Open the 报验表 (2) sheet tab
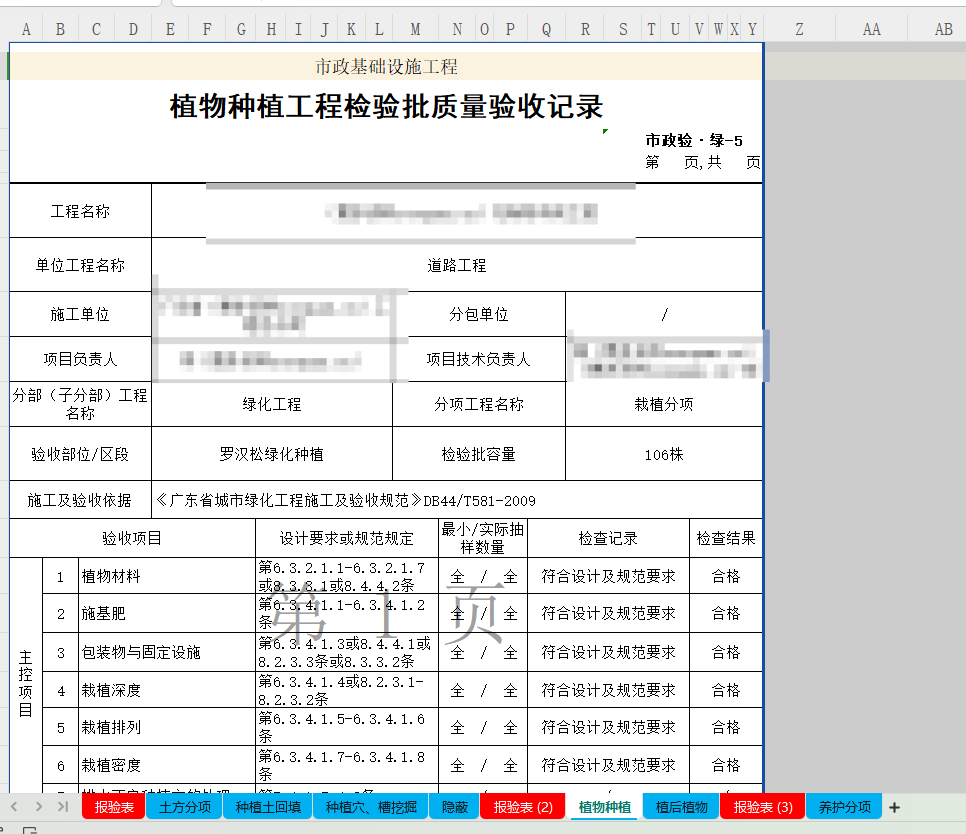This screenshot has width=966, height=834. (x=522, y=807)
